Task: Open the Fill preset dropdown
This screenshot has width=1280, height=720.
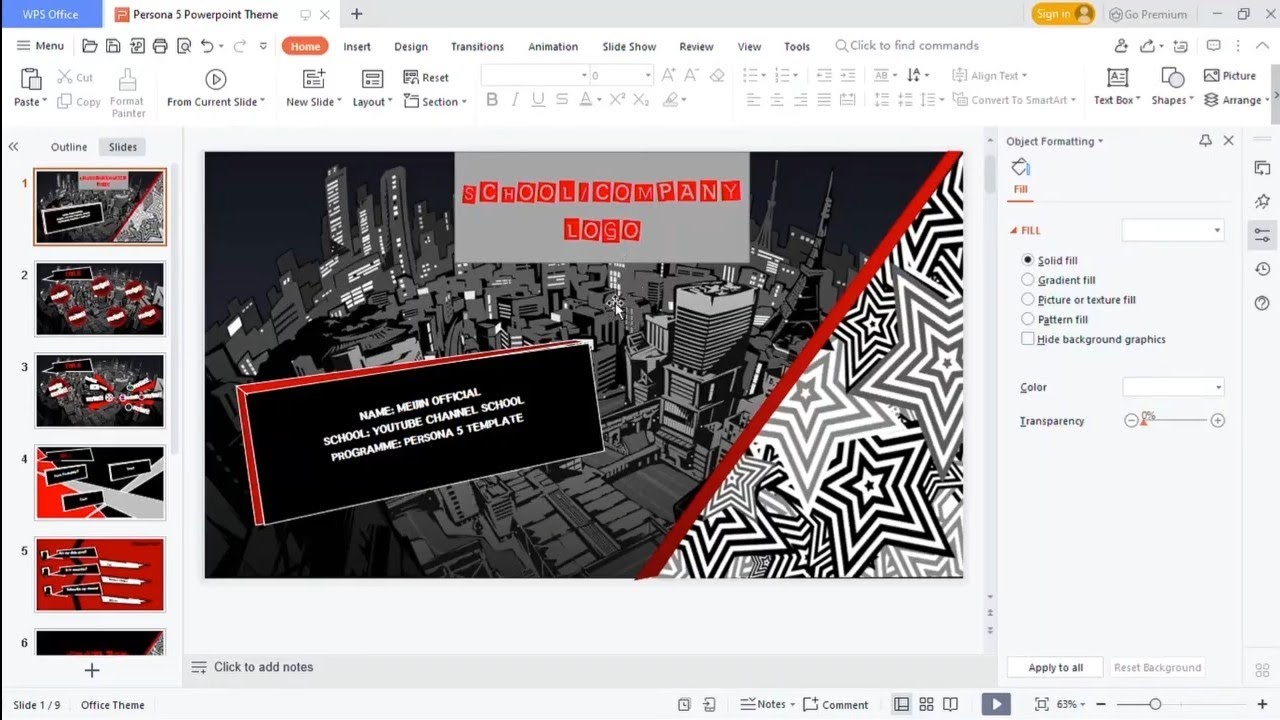Action: (1173, 230)
